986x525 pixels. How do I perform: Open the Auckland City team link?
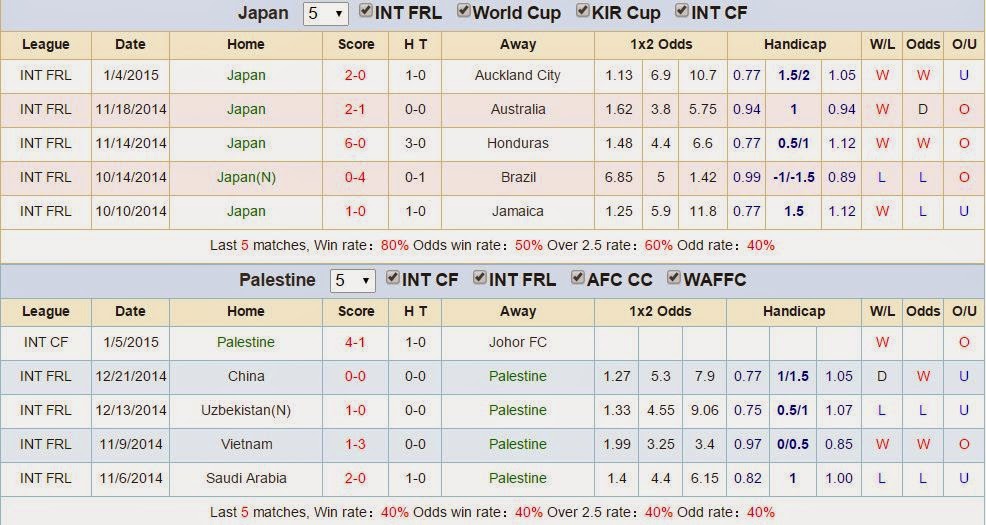[x=518, y=75]
